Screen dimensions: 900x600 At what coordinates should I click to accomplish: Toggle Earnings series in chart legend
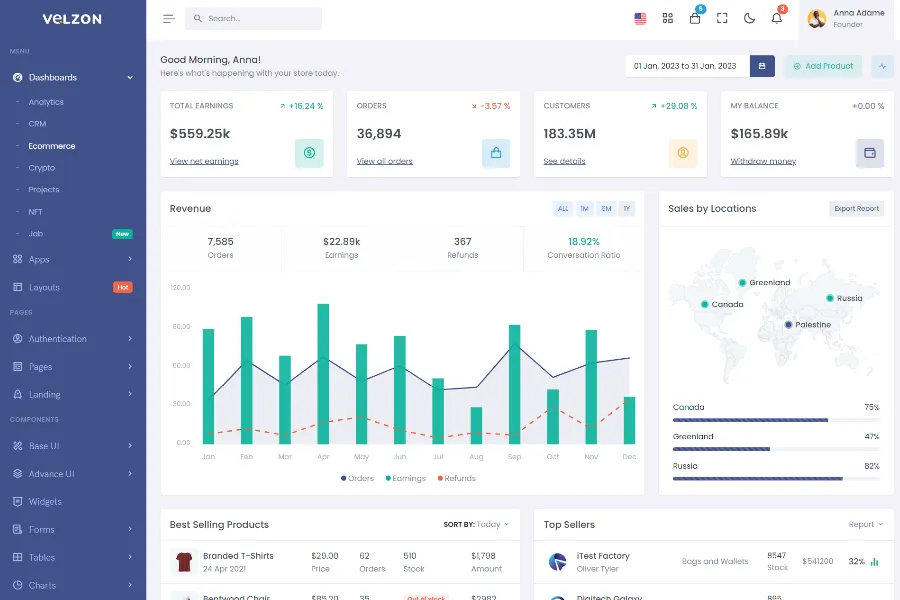(x=406, y=478)
